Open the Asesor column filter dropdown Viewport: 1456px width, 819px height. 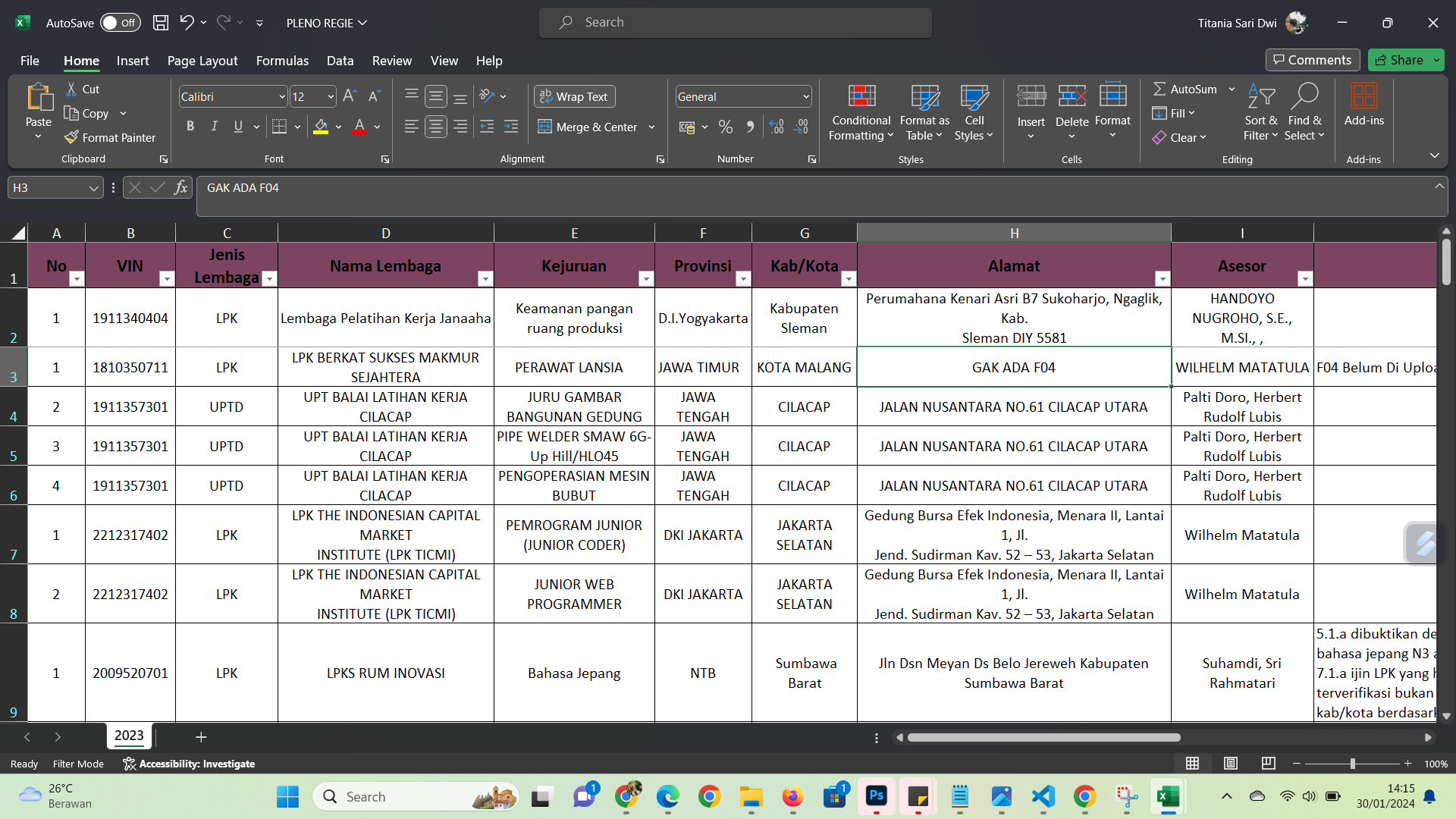coord(1305,279)
